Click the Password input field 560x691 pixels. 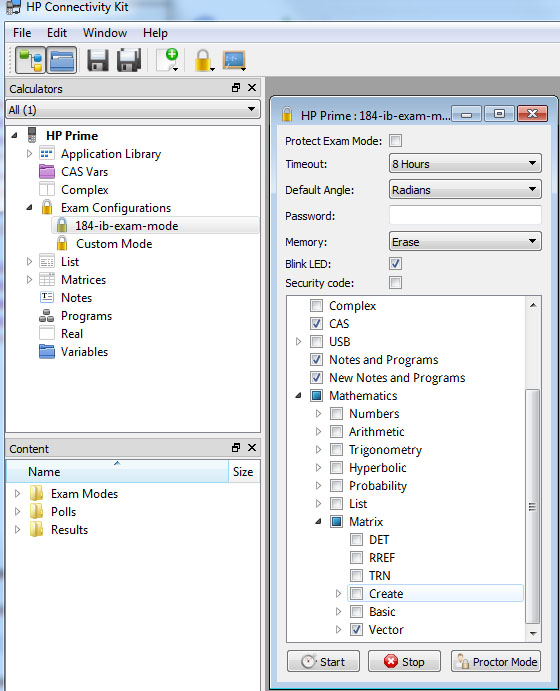pyautogui.click(x=465, y=215)
